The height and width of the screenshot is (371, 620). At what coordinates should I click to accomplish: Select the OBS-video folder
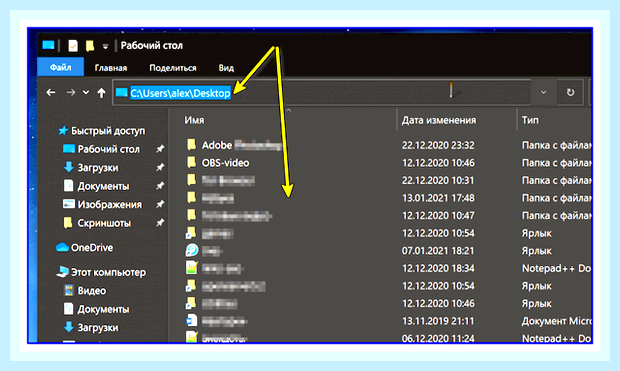coord(225,163)
